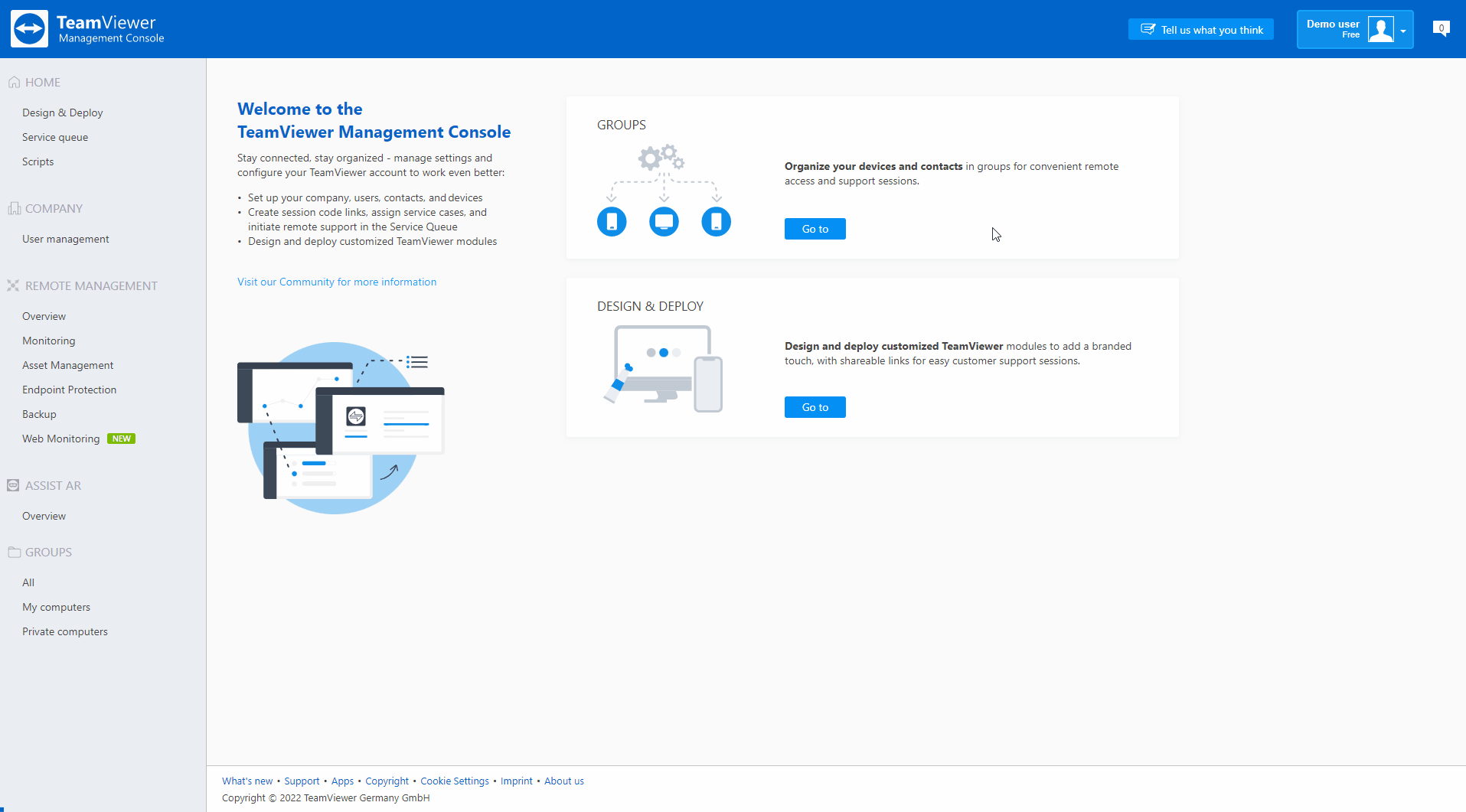
Task: Click the Tell us what you think button
Action: tap(1200, 29)
